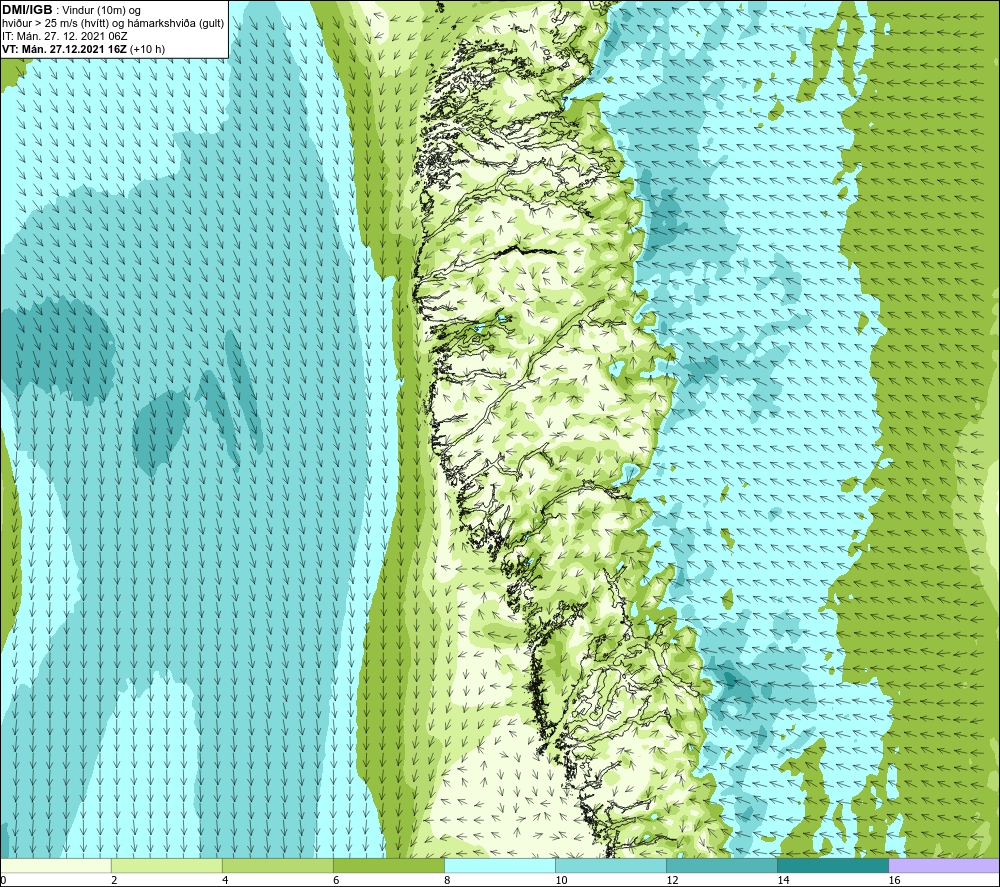Click the "10" scale label
The height and width of the screenshot is (887, 1000).
click(561, 881)
